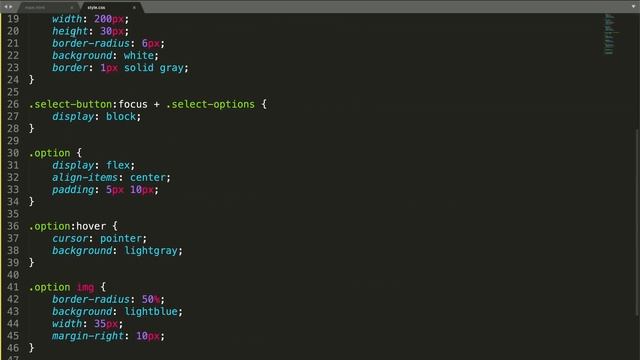Click 'background: lightgray;' declaration
Viewport: 640px width, 360px height.
click(117, 251)
